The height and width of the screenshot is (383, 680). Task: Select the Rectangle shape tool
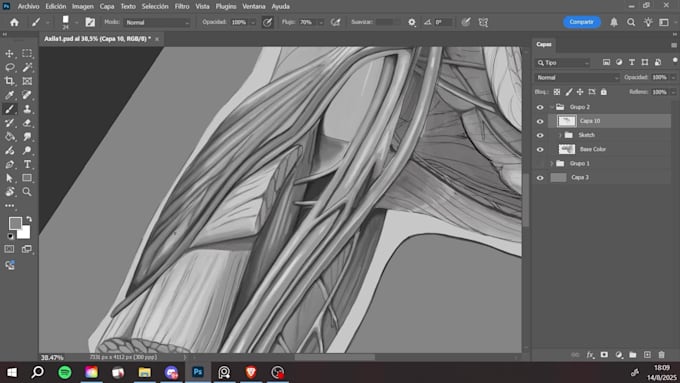point(27,178)
